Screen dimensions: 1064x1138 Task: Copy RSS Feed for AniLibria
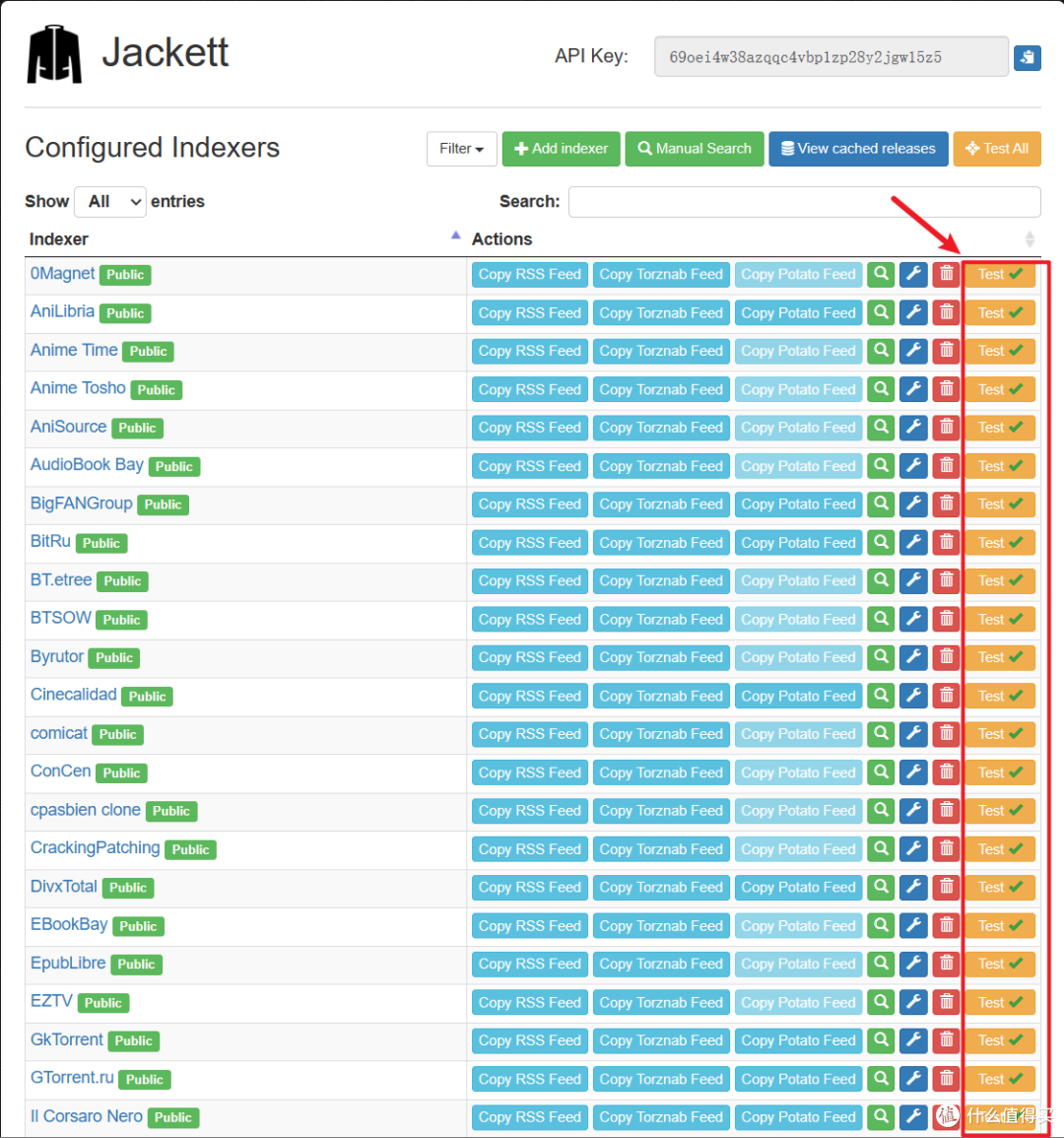530,312
